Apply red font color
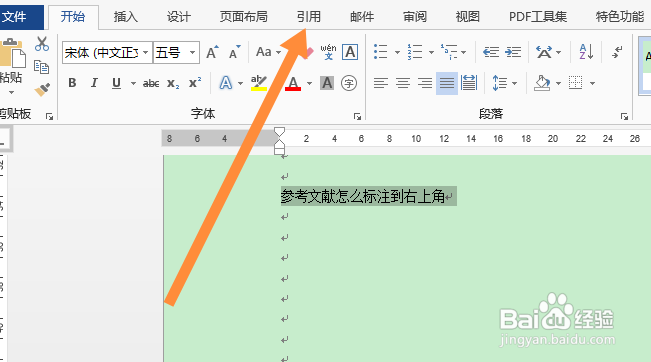Image resolution: width=651 pixels, height=362 pixels. (293, 83)
